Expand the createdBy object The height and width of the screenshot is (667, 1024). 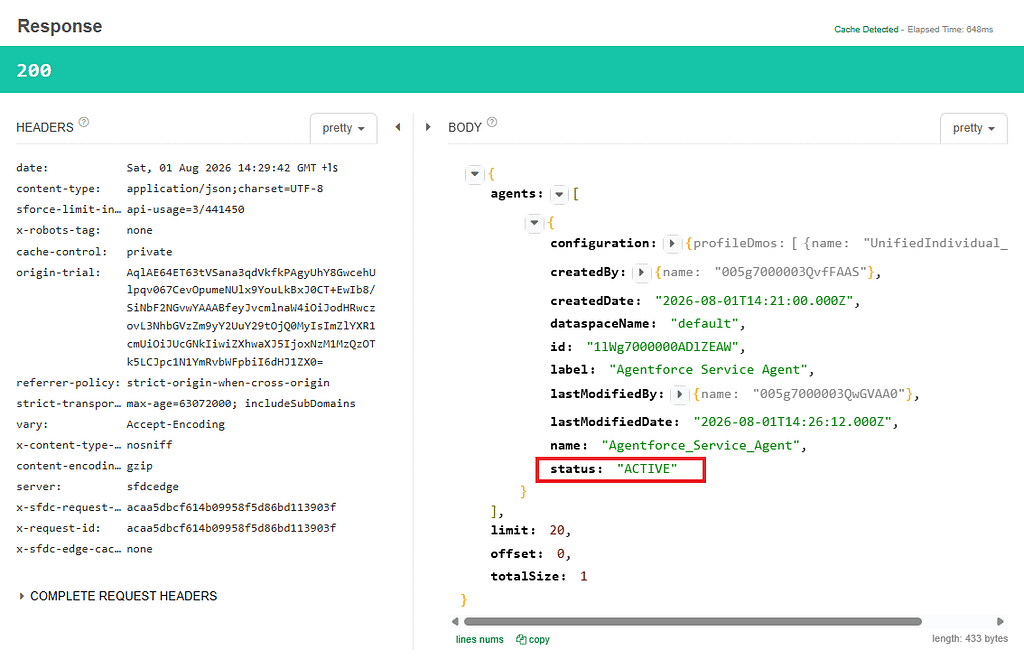click(641, 272)
